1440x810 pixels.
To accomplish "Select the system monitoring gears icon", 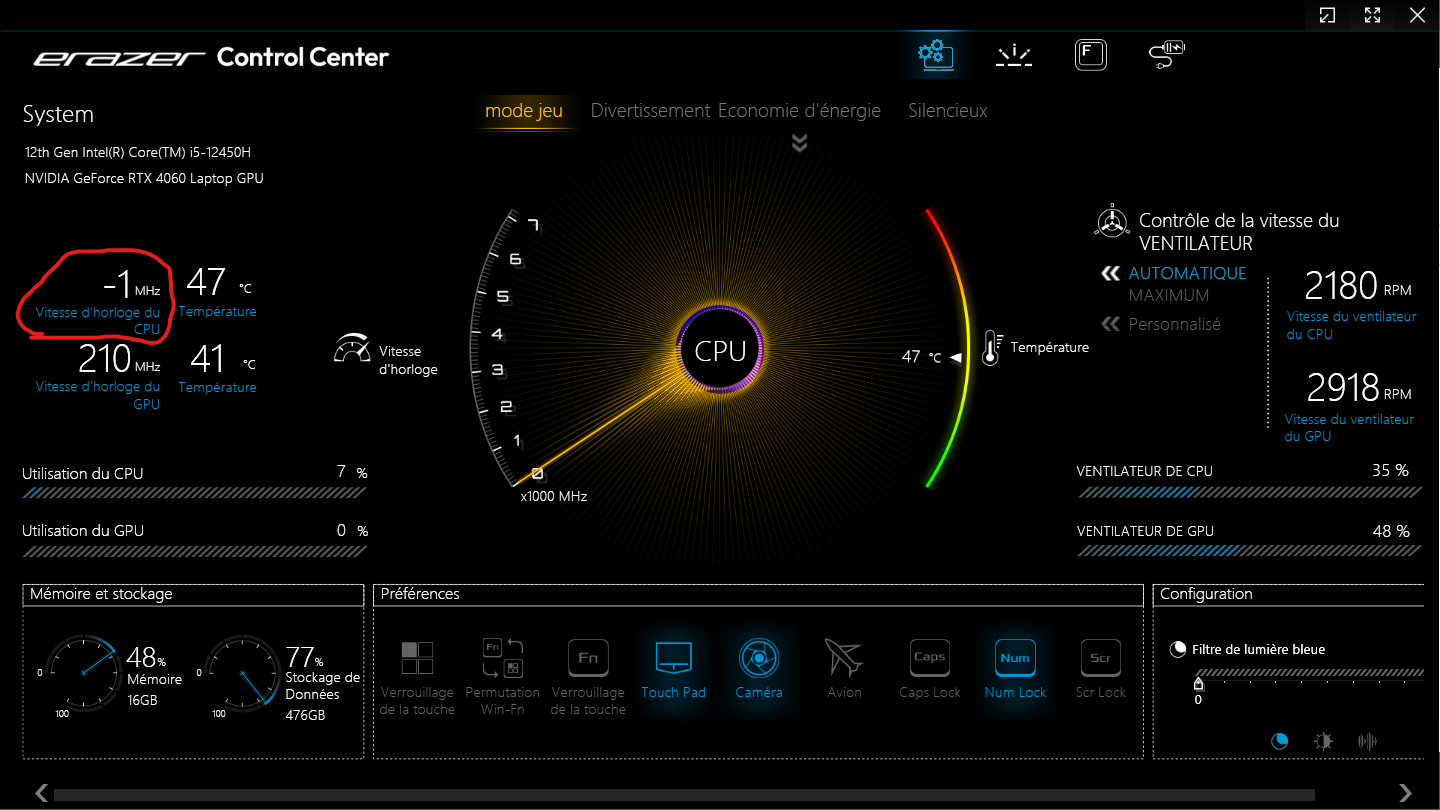I will click(934, 55).
